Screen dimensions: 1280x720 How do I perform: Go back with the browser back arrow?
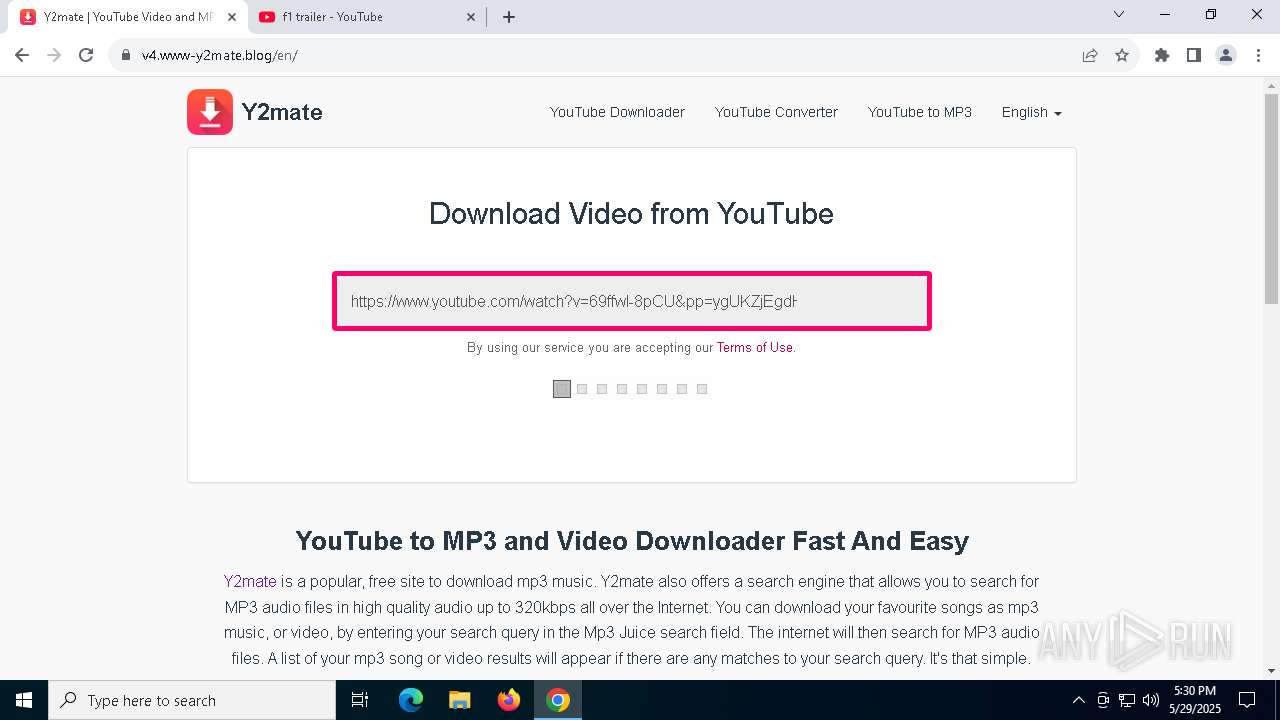pyautogui.click(x=22, y=55)
